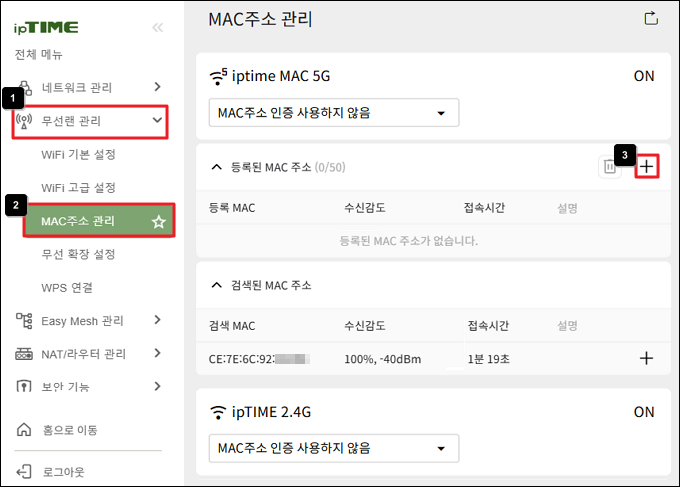Click 접속시간 header in registered MAC table
This screenshot has width=680, height=487.
point(484,208)
